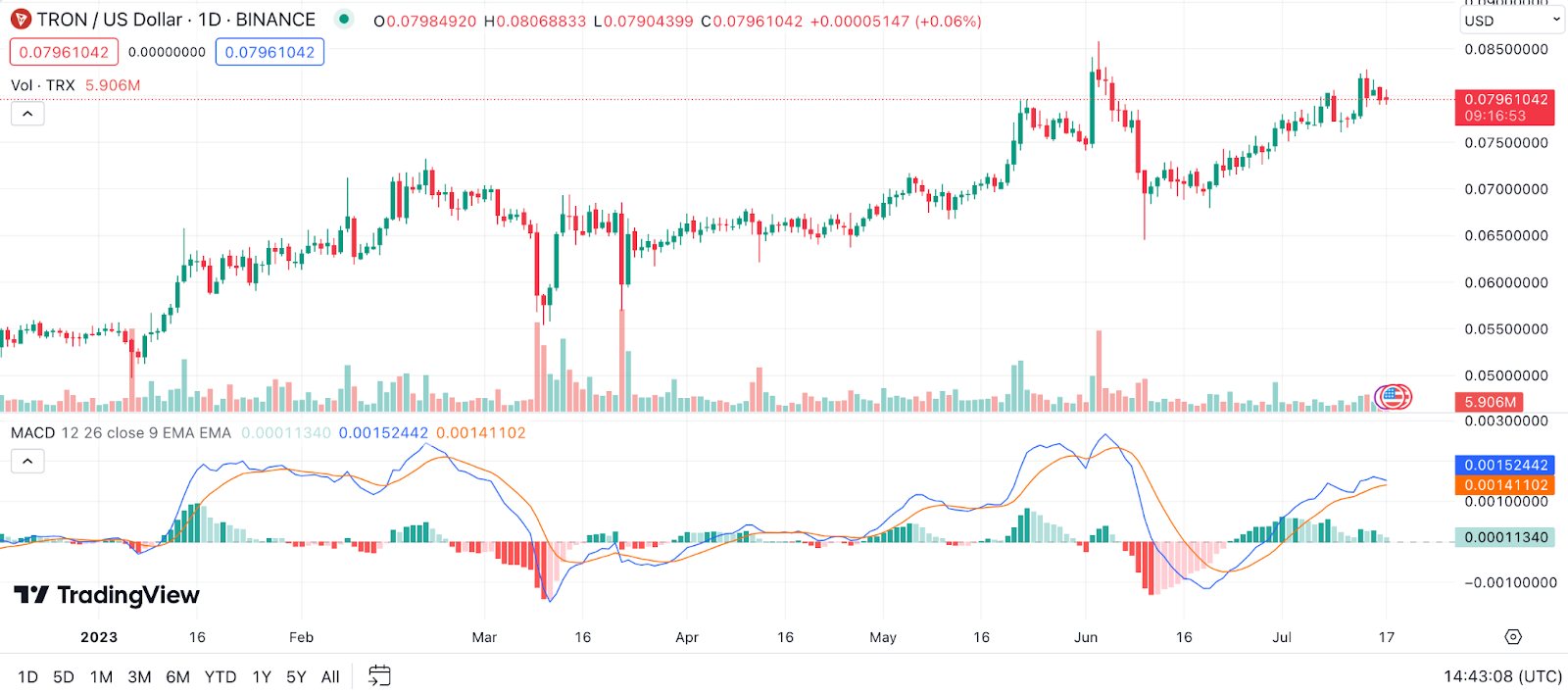This screenshot has height=695, width=1568.
Task: Click the 0.00000000 spread value
Action: [x=167, y=52]
